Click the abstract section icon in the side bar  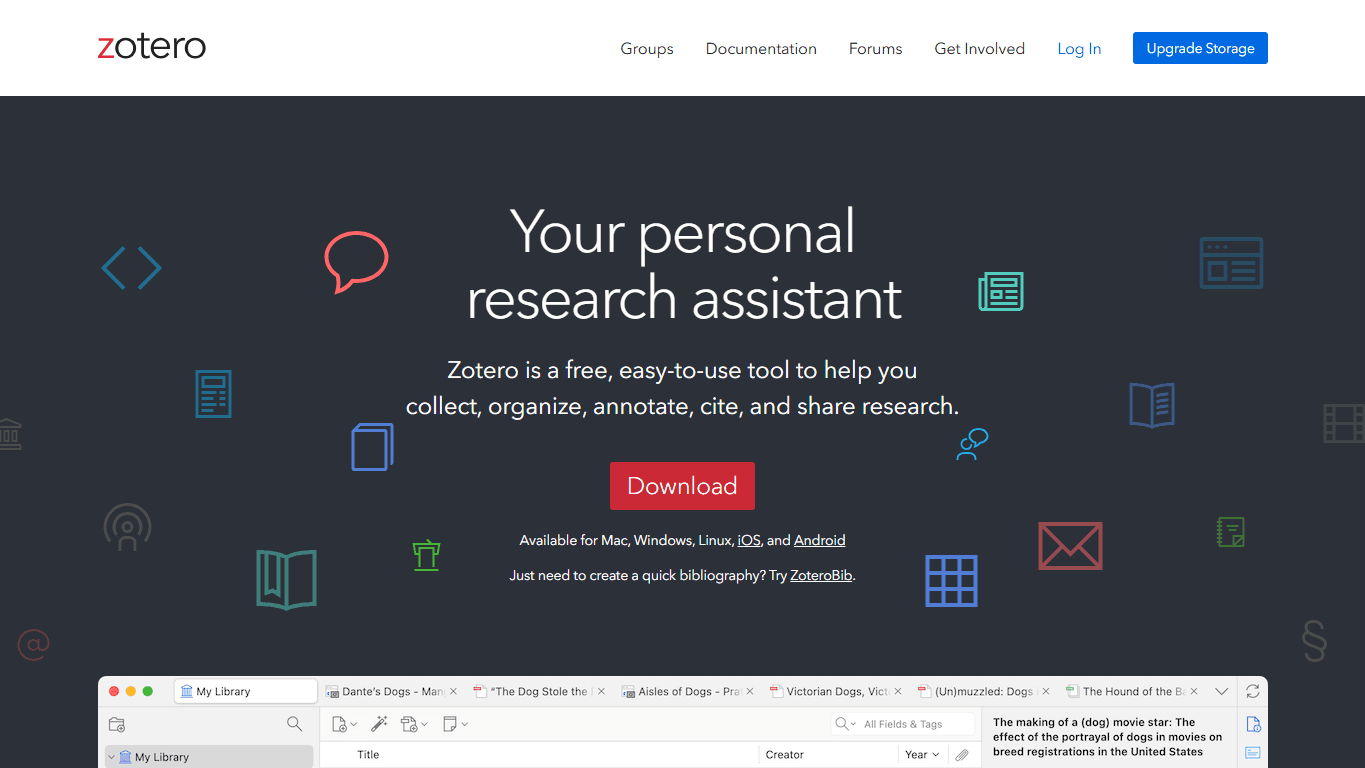coord(1253,753)
